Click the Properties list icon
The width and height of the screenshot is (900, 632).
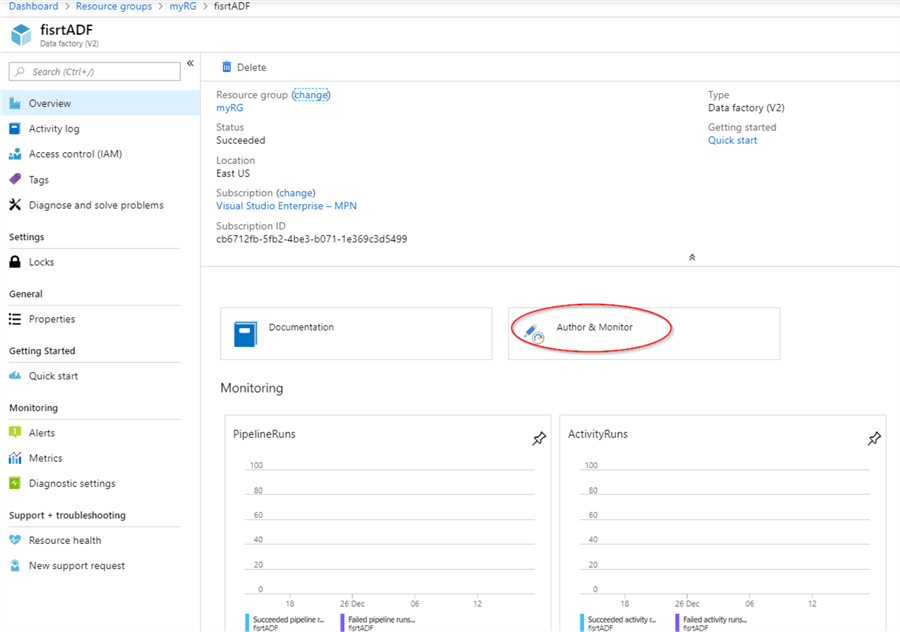15,319
